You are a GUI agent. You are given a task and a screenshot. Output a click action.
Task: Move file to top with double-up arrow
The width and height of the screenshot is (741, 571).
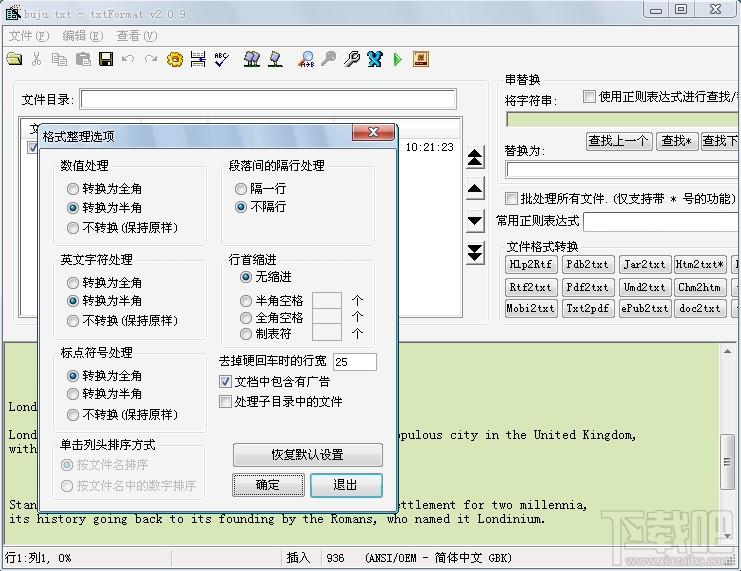coord(475,158)
